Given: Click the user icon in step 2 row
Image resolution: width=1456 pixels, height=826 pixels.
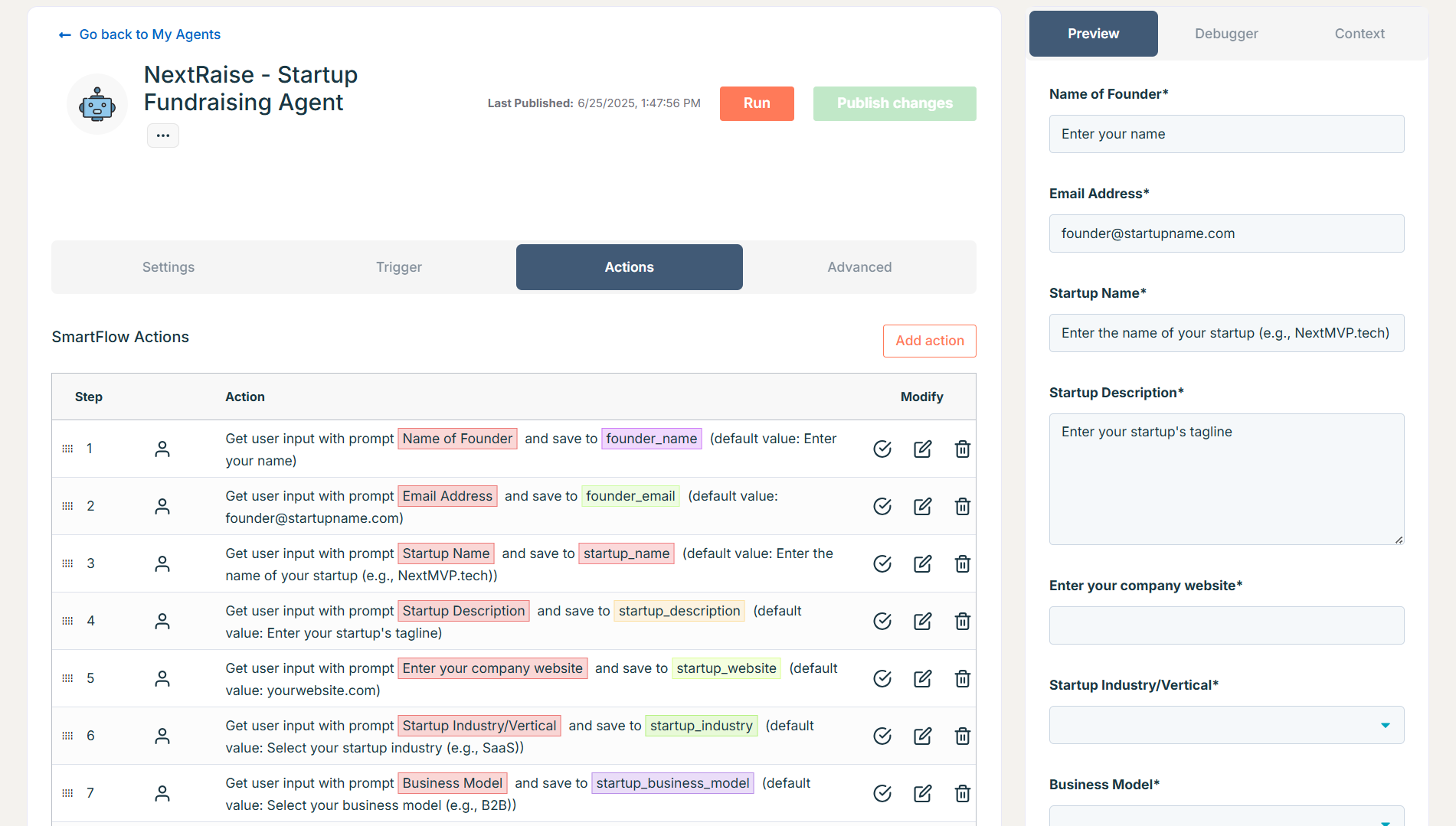Looking at the screenshot, I should (162, 507).
